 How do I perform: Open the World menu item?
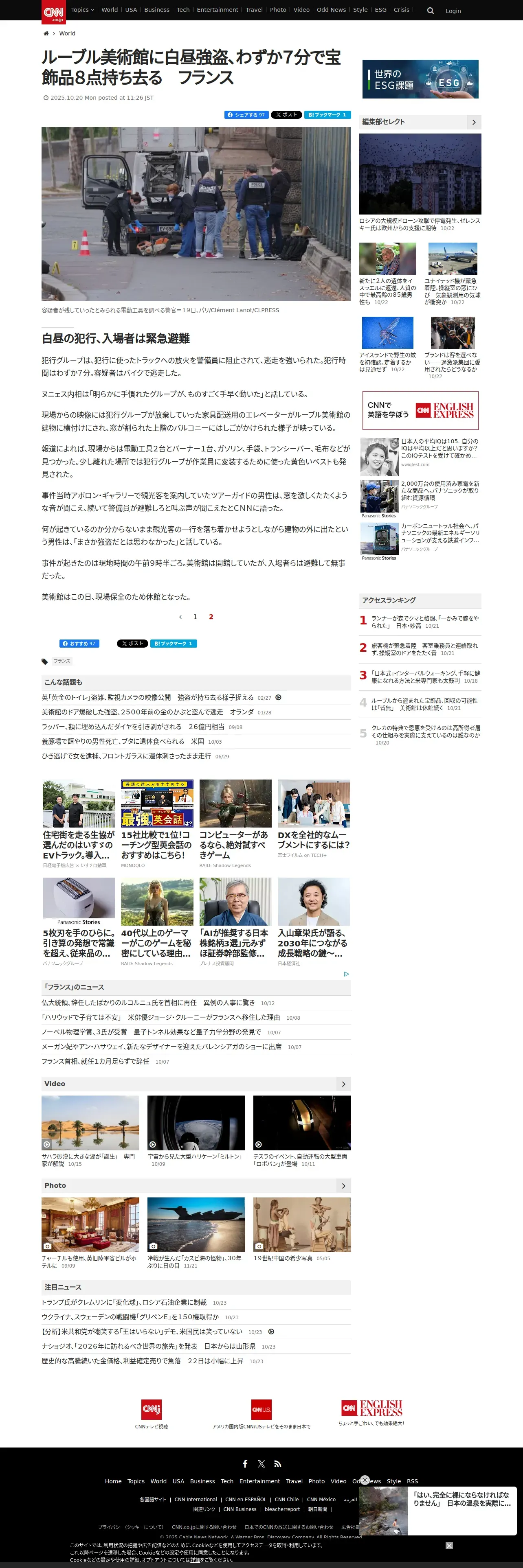110,10
